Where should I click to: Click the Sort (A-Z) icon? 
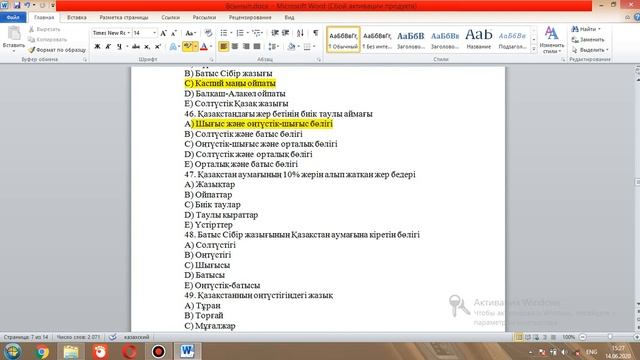(x=300, y=33)
